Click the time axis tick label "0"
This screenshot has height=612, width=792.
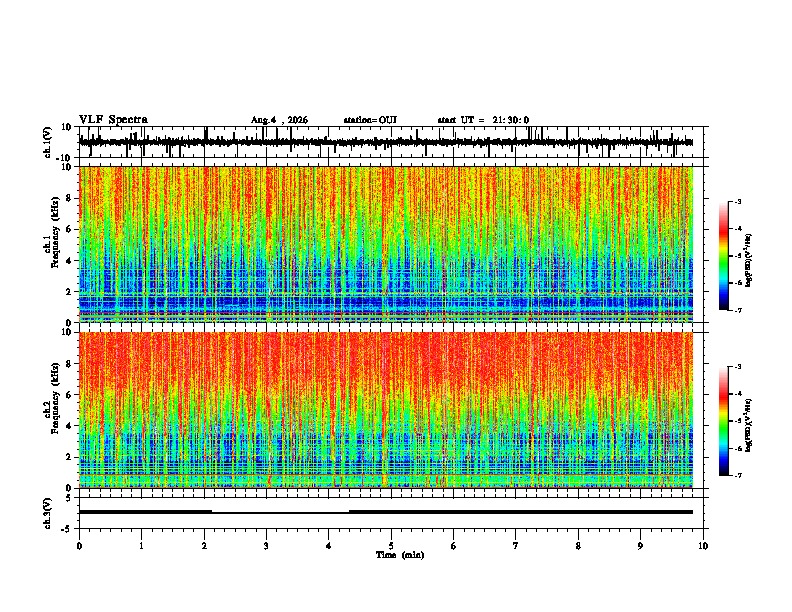click(x=79, y=546)
